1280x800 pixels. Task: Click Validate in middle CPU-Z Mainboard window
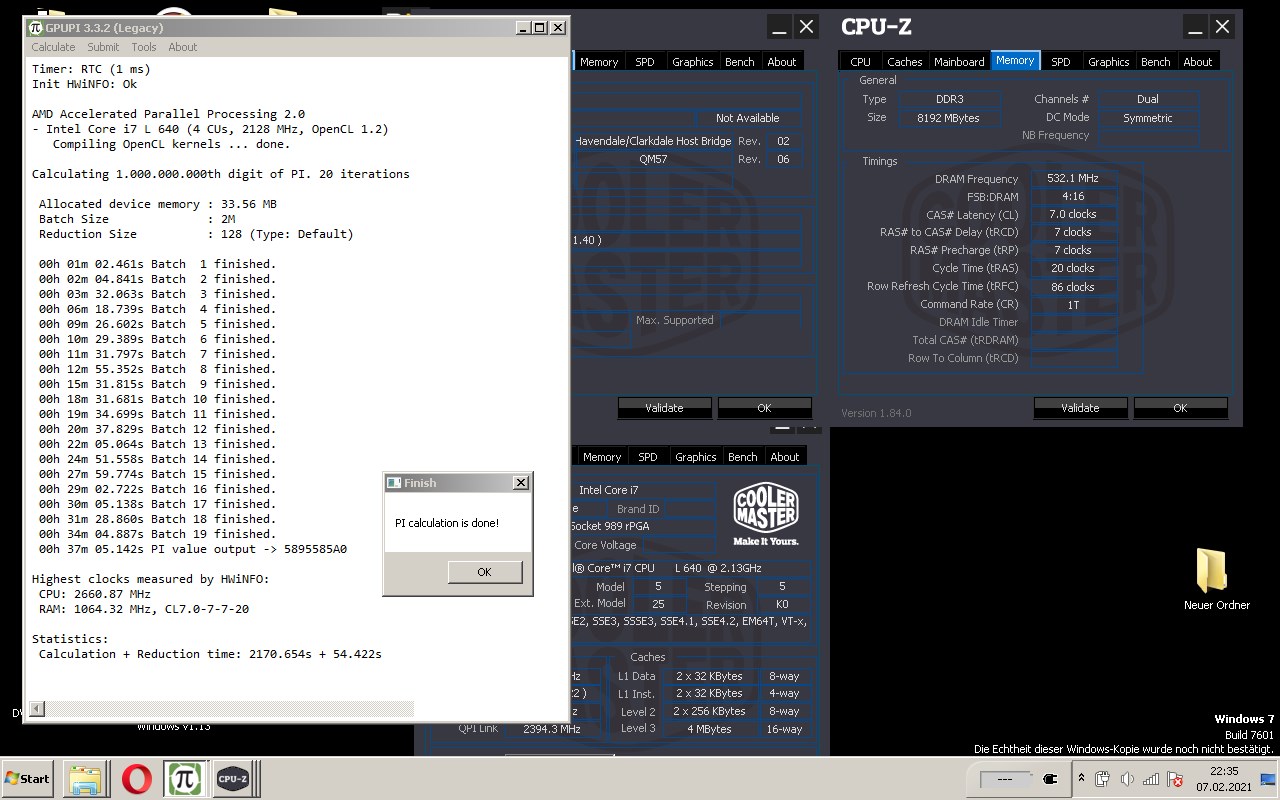pyautogui.click(x=664, y=408)
